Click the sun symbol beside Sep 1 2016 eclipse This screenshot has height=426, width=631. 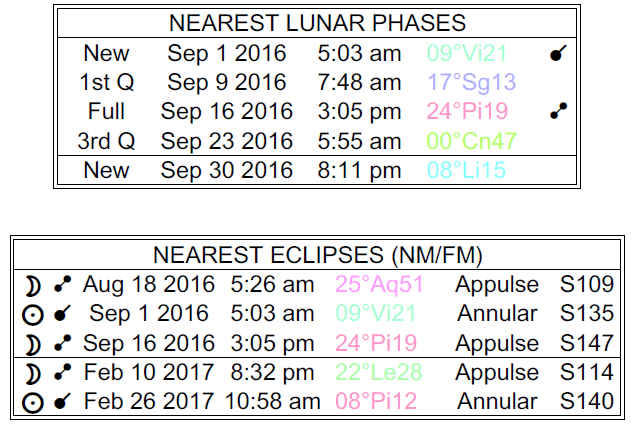[x=35, y=314]
